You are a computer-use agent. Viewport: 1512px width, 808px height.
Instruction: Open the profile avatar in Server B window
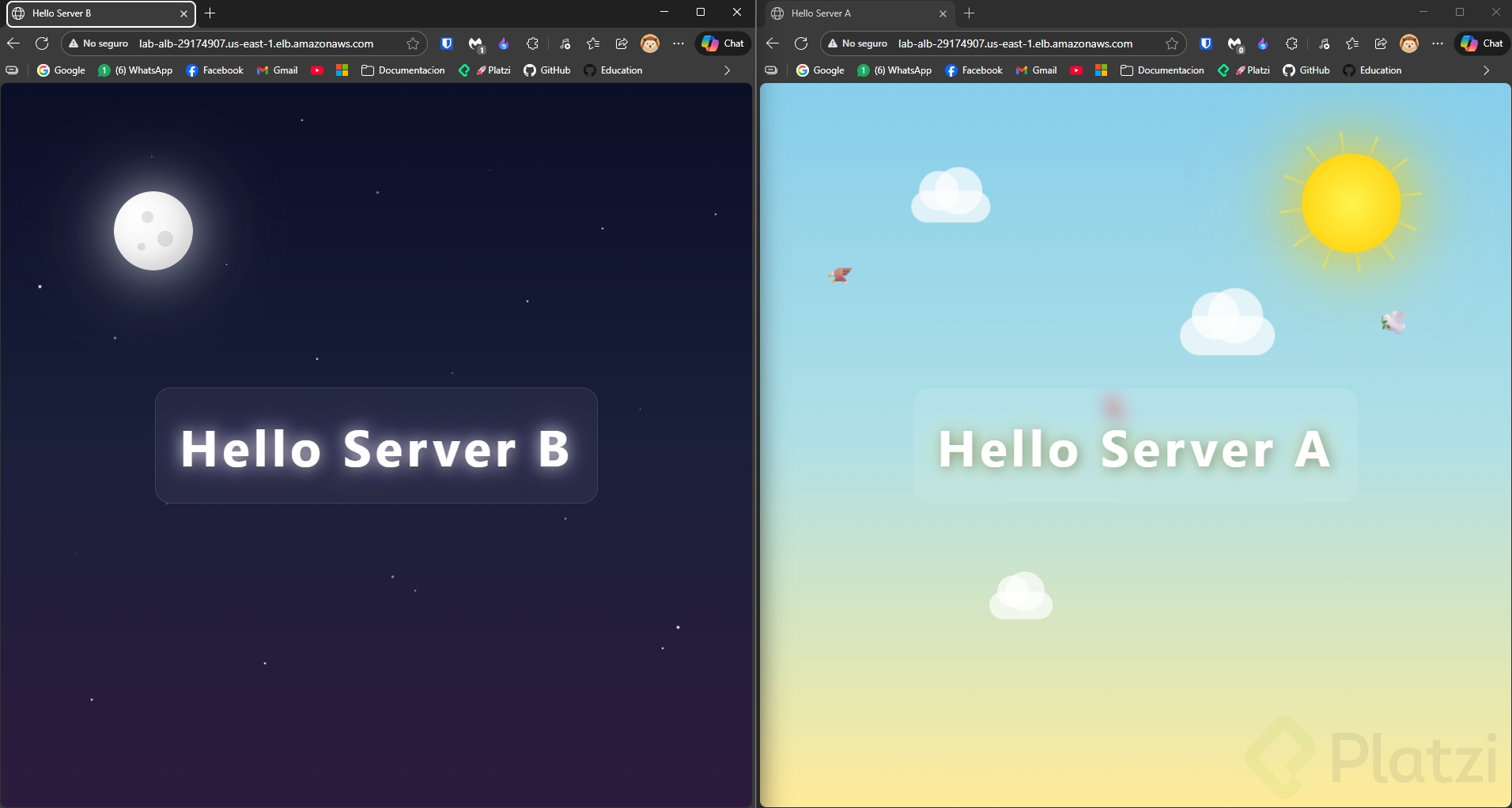(x=650, y=44)
